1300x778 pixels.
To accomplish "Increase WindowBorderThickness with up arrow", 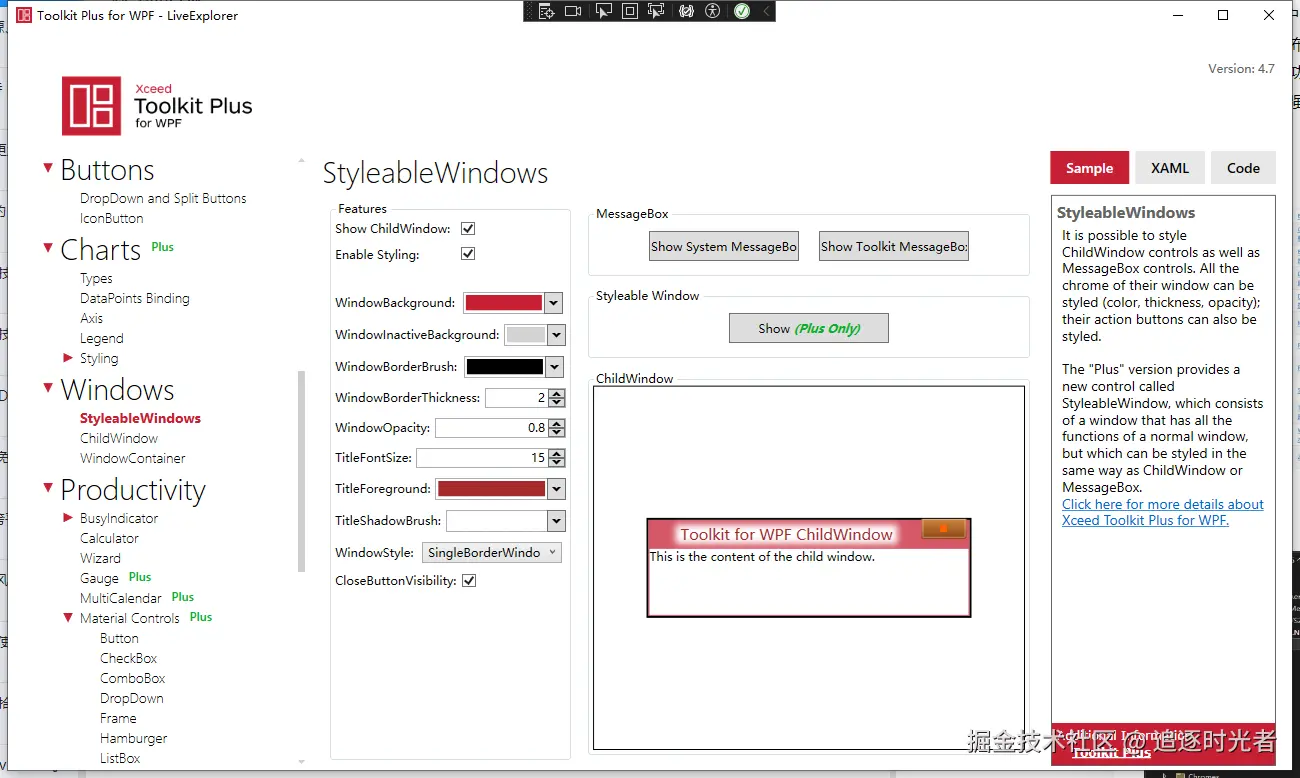I will click(x=557, y=393).
